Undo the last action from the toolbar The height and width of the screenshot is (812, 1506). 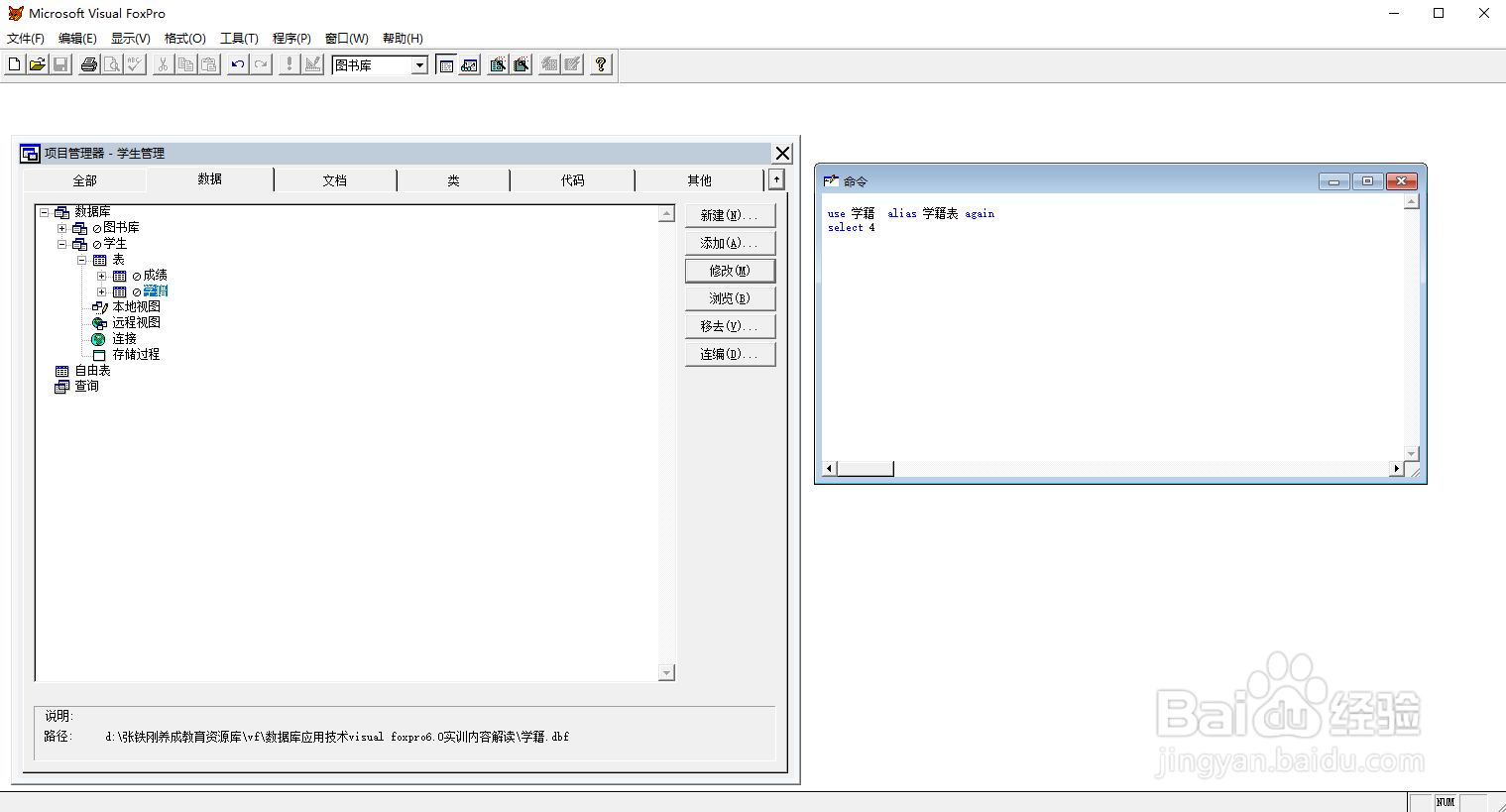pos(238,64)
